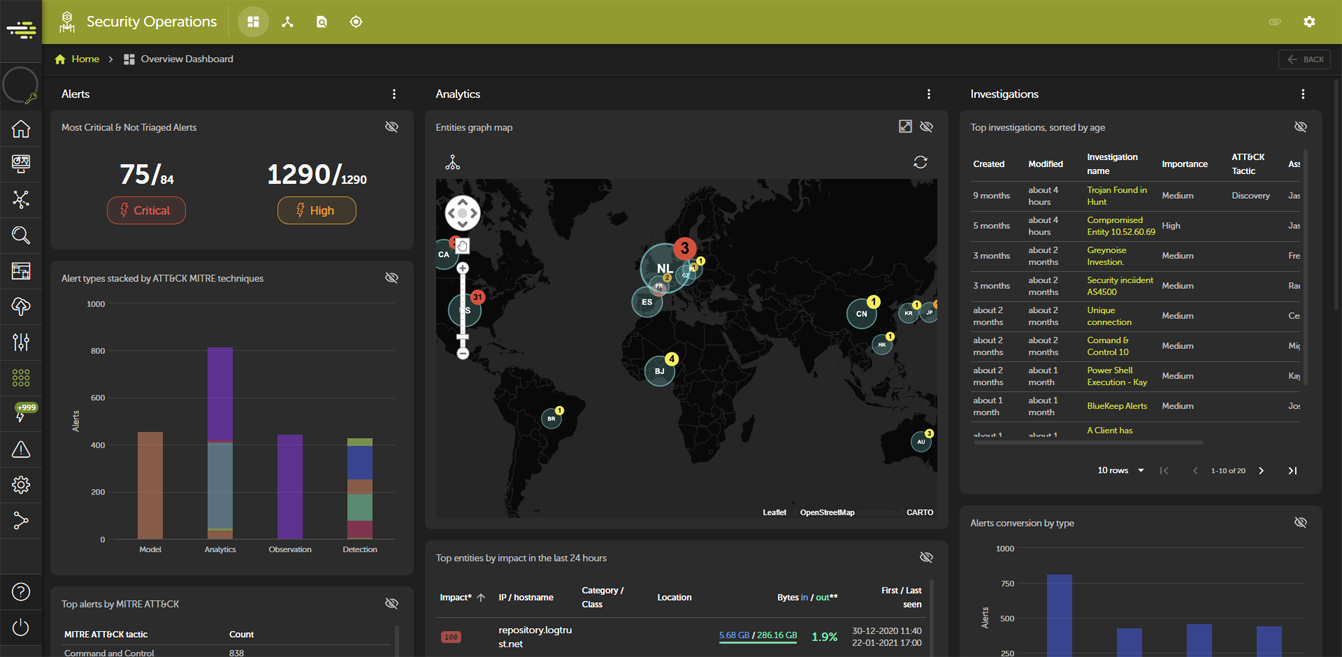Screen dimensions: 1342x657
Task: Hide the Entities graph map widget
Action: point(927,127)
